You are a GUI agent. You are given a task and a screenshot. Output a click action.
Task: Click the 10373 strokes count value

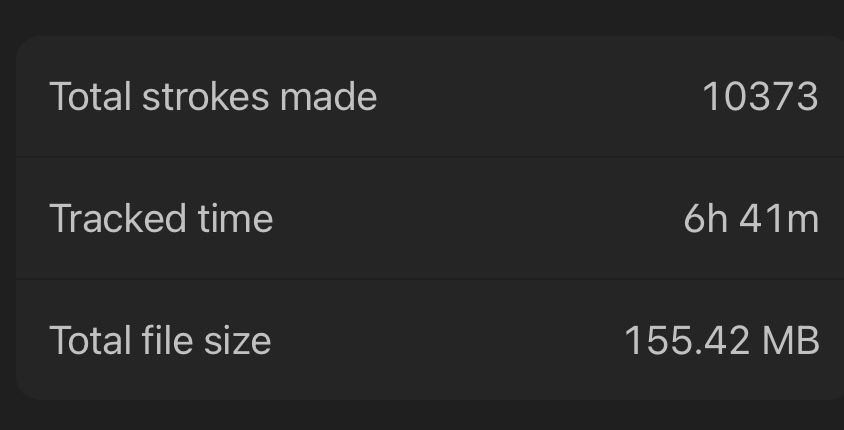click(x=761, y=97)
